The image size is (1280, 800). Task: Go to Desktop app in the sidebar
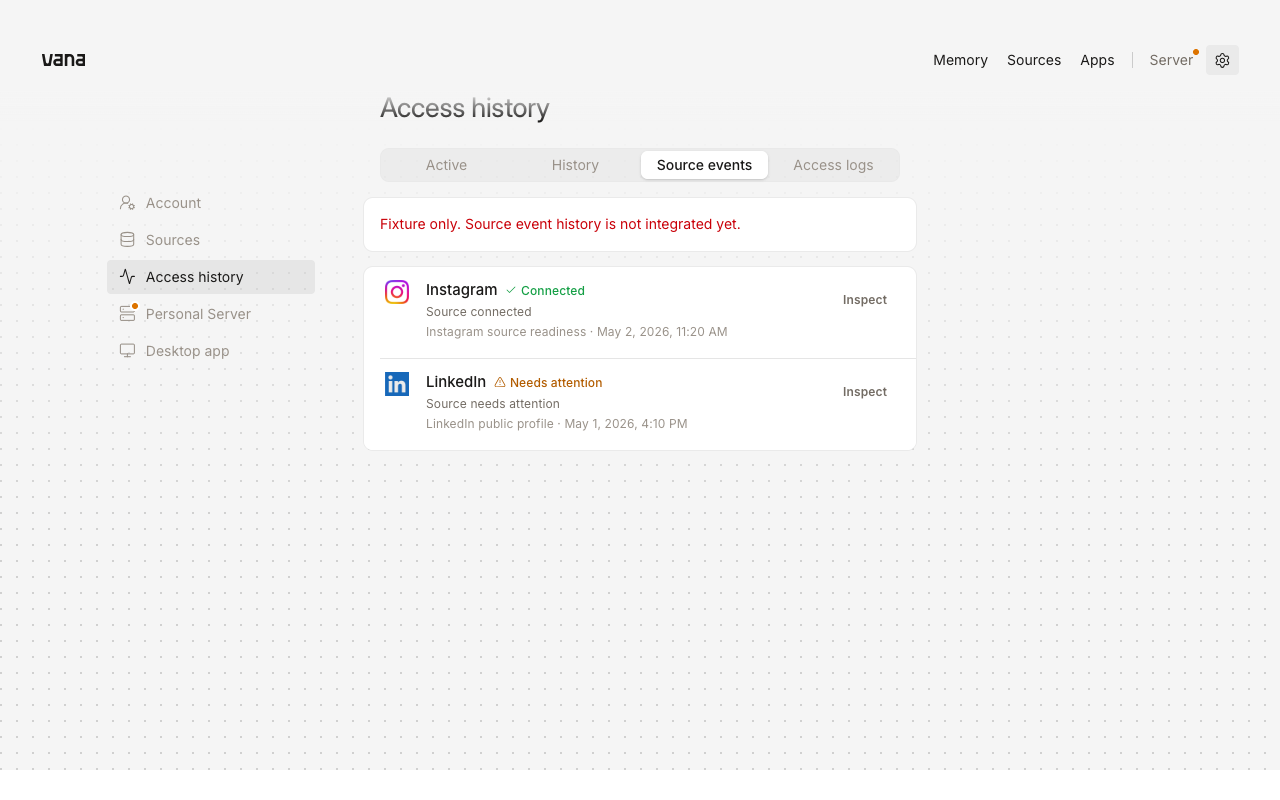tap(211, 351)
